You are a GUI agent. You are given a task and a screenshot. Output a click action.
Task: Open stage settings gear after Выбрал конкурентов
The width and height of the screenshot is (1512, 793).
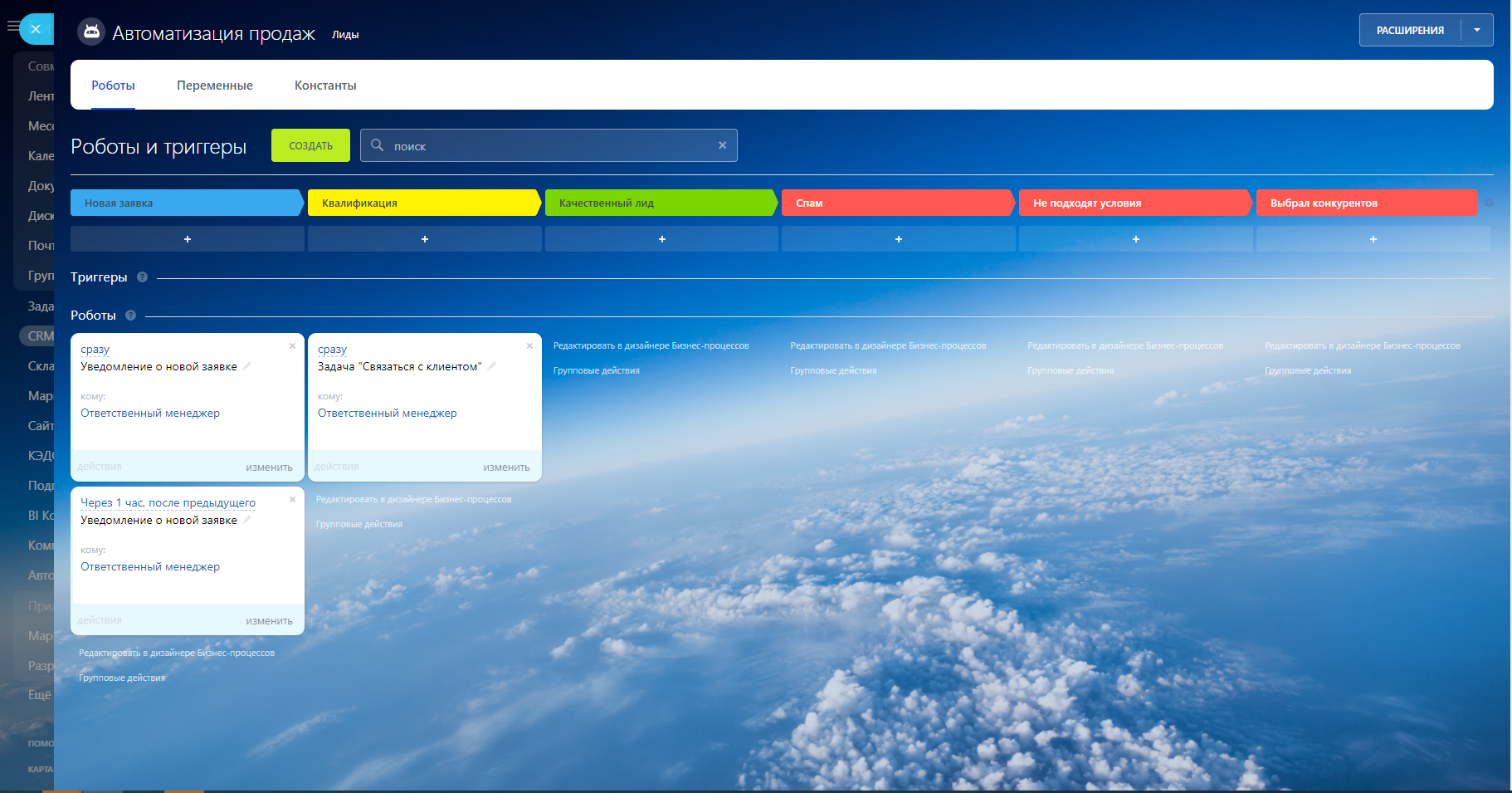click(1489, 203)
